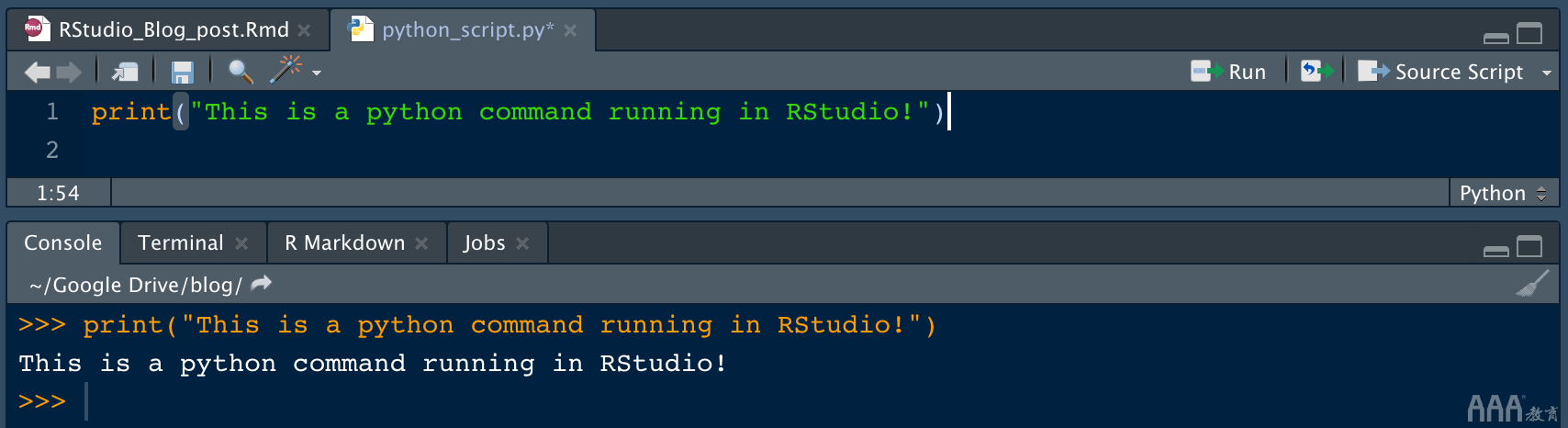Run the current line of code
1568x428 pixels.
(x=1229, y=72)
